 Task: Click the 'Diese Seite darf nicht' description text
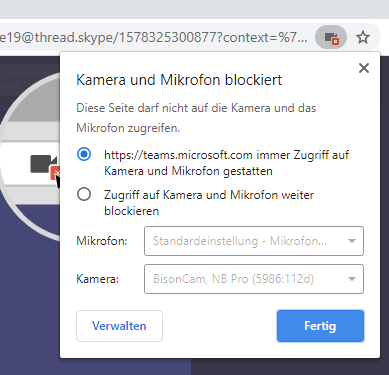[x=196, y=118]
